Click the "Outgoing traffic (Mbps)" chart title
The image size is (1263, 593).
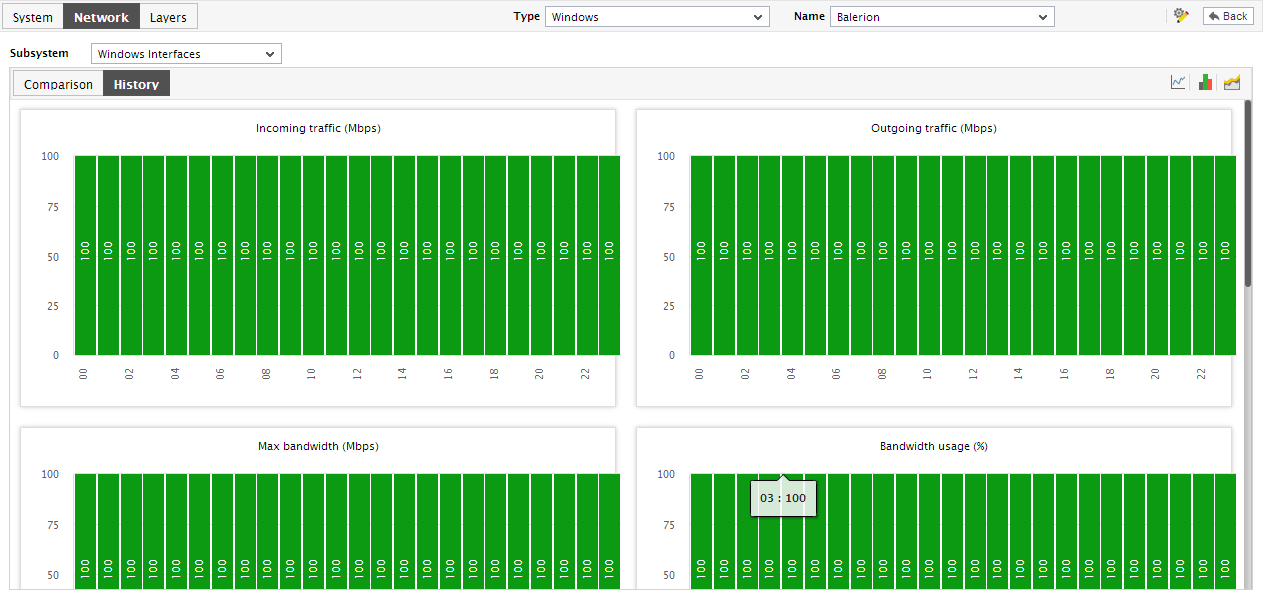click(x=934, y=128)
